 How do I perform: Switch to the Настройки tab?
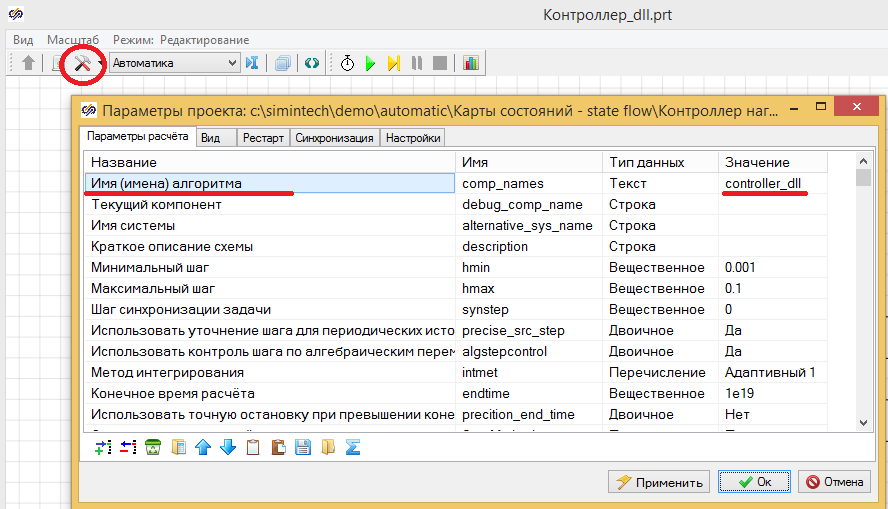pyautogui.click(x=413, y=138)
